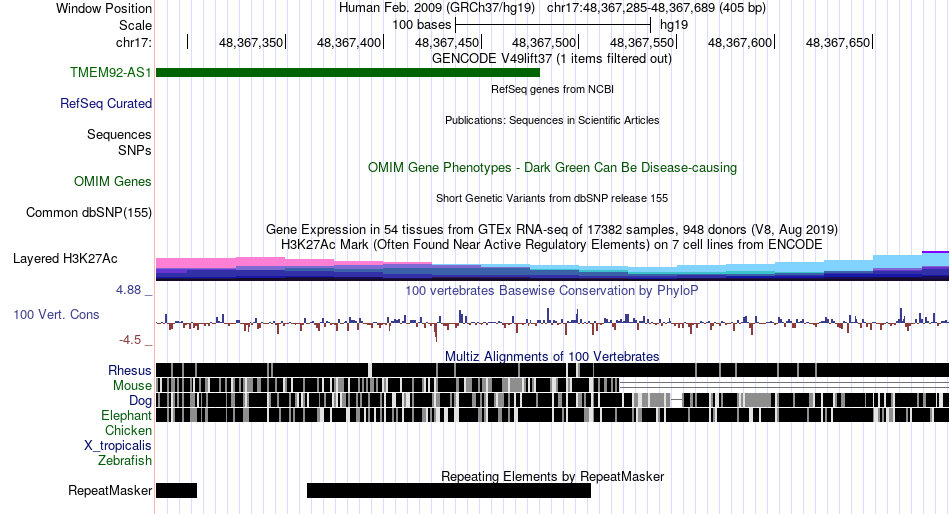
Task: Select the Mouse species label
Action: 132,386
